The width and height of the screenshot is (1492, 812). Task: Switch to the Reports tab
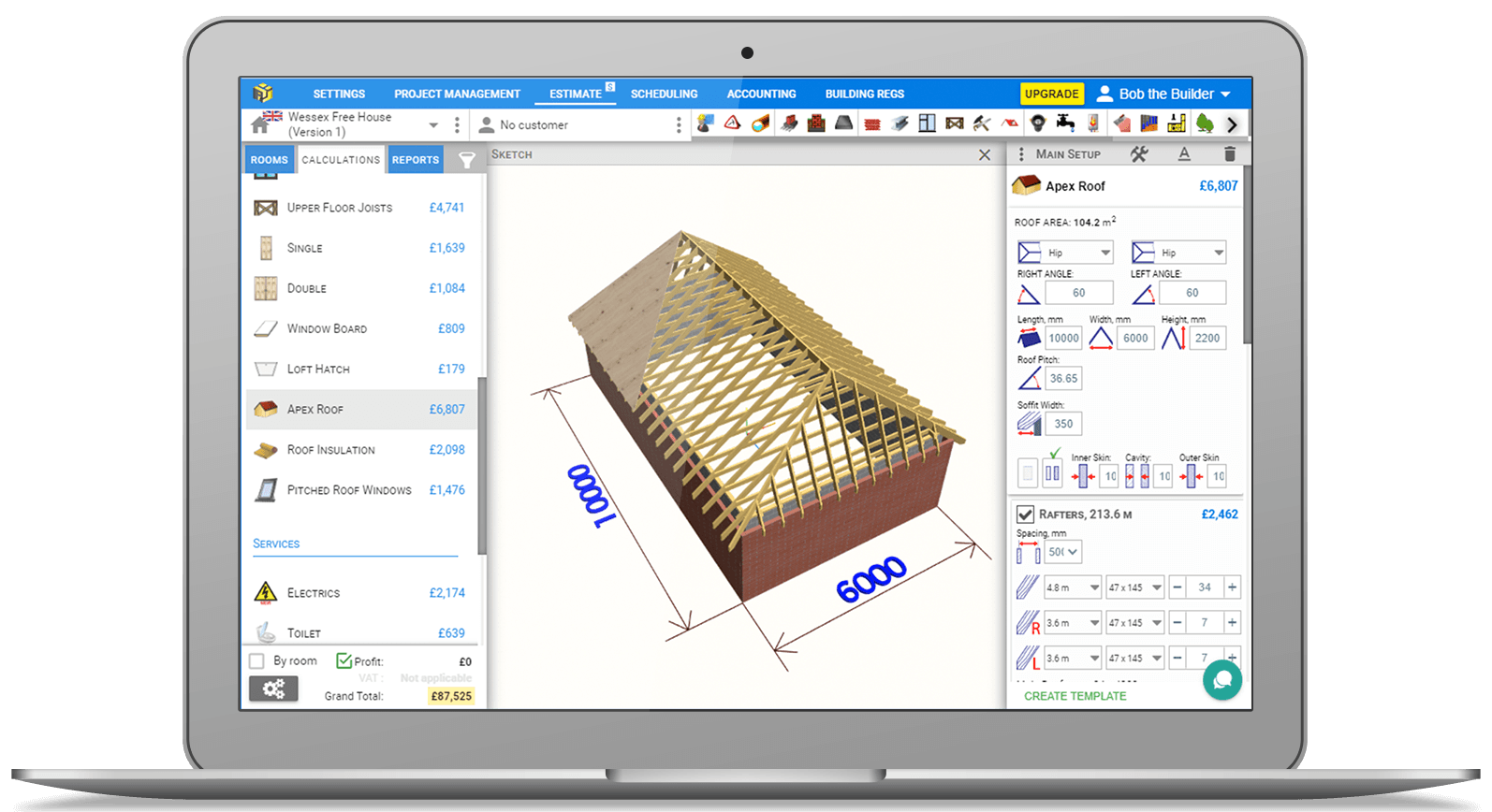click(x=416, y=160)
